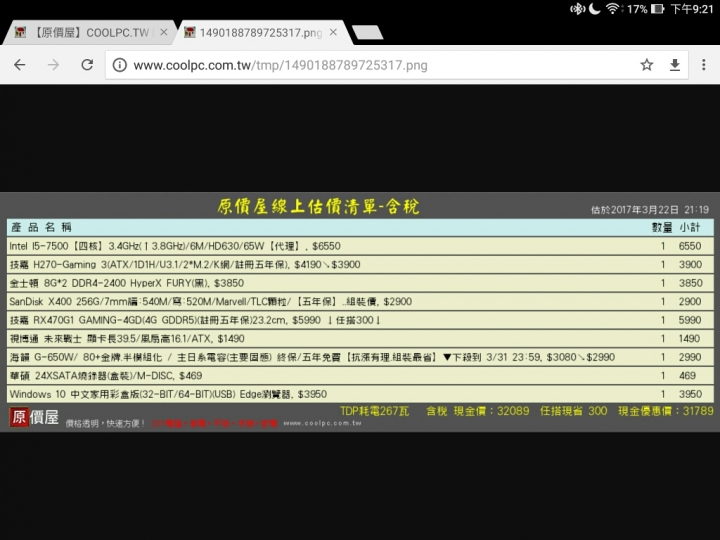Open the browser three-dot menu
The image size is (720, 540).
click(703, 65)
